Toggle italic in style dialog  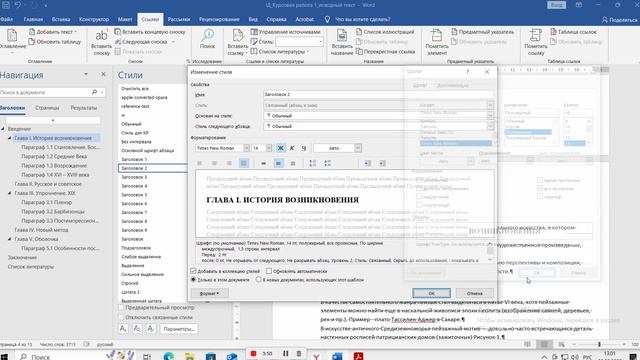292,148
